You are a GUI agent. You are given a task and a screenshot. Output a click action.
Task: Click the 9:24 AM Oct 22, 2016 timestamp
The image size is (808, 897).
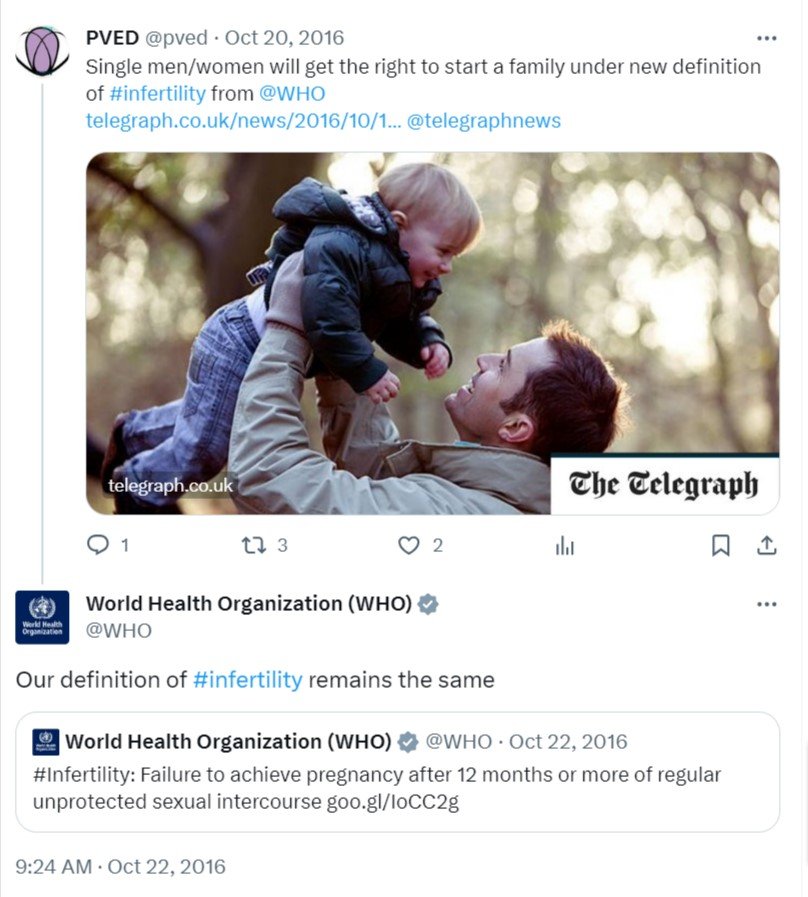pos(120,866)
